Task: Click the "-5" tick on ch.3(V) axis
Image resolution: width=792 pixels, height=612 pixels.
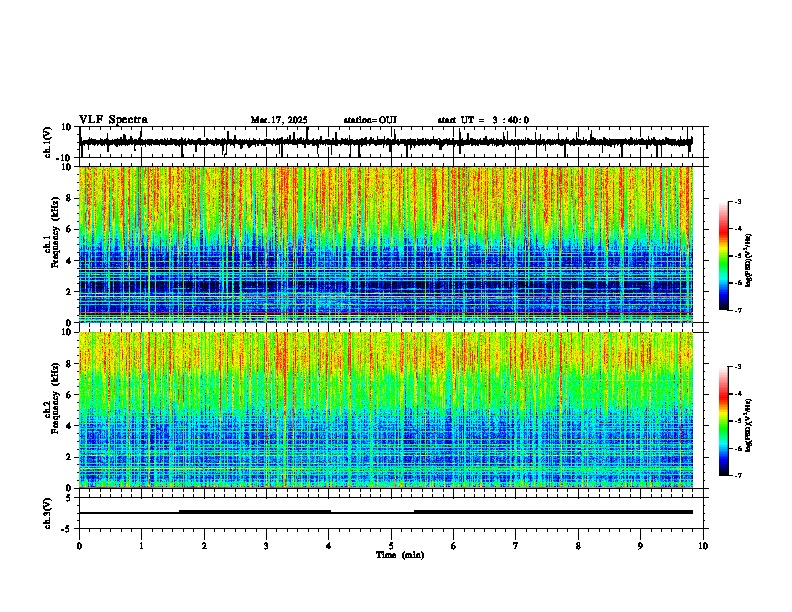Action: (x=68, y=529)
